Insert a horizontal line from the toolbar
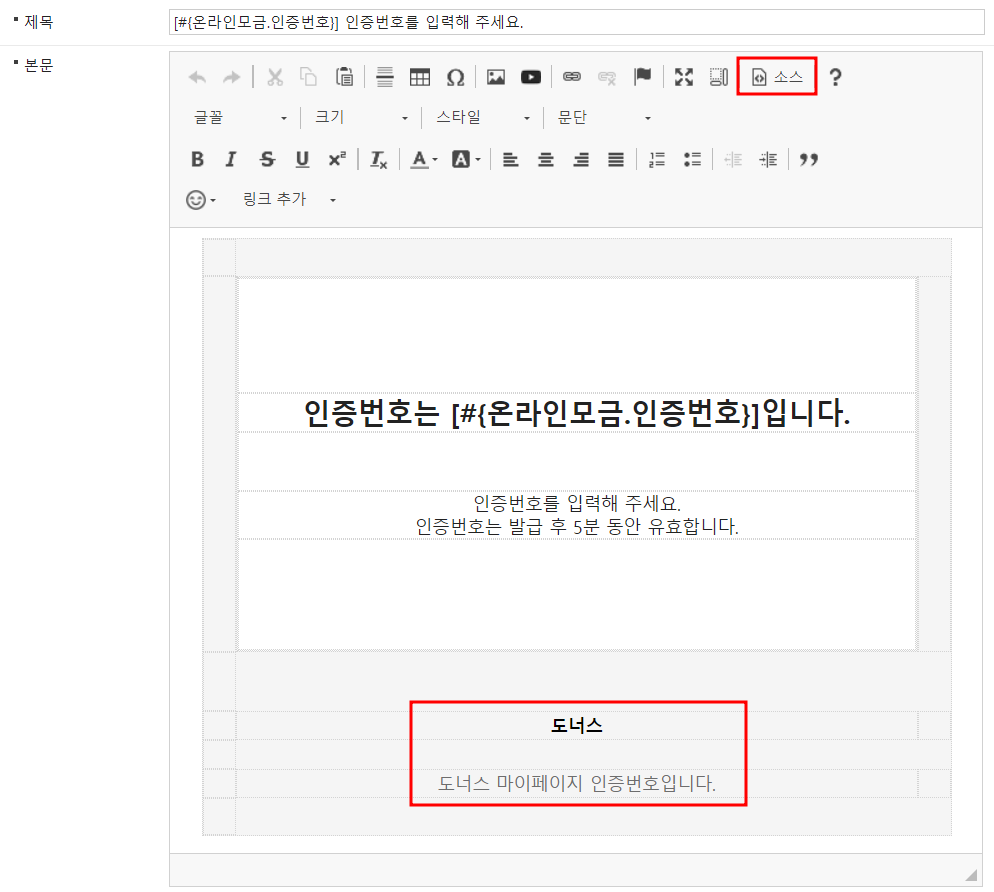Image resolution: width=994 pixels, height=892 pixels. coord(385,77)
